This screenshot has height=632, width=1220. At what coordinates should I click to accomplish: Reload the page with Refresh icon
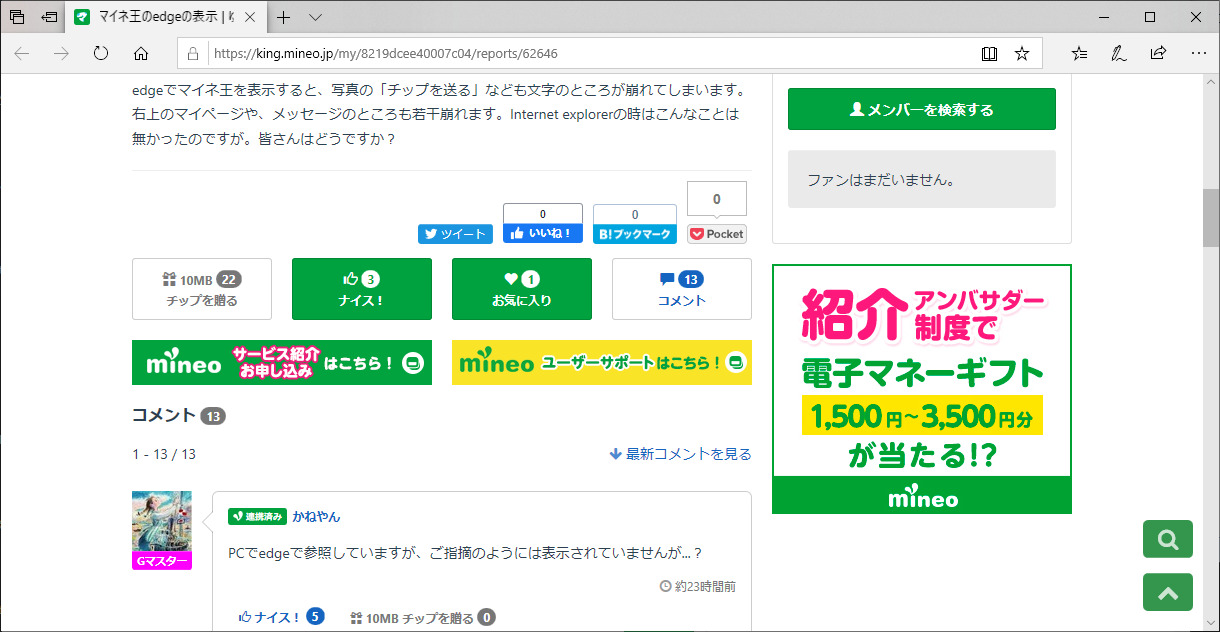[101, 53]
